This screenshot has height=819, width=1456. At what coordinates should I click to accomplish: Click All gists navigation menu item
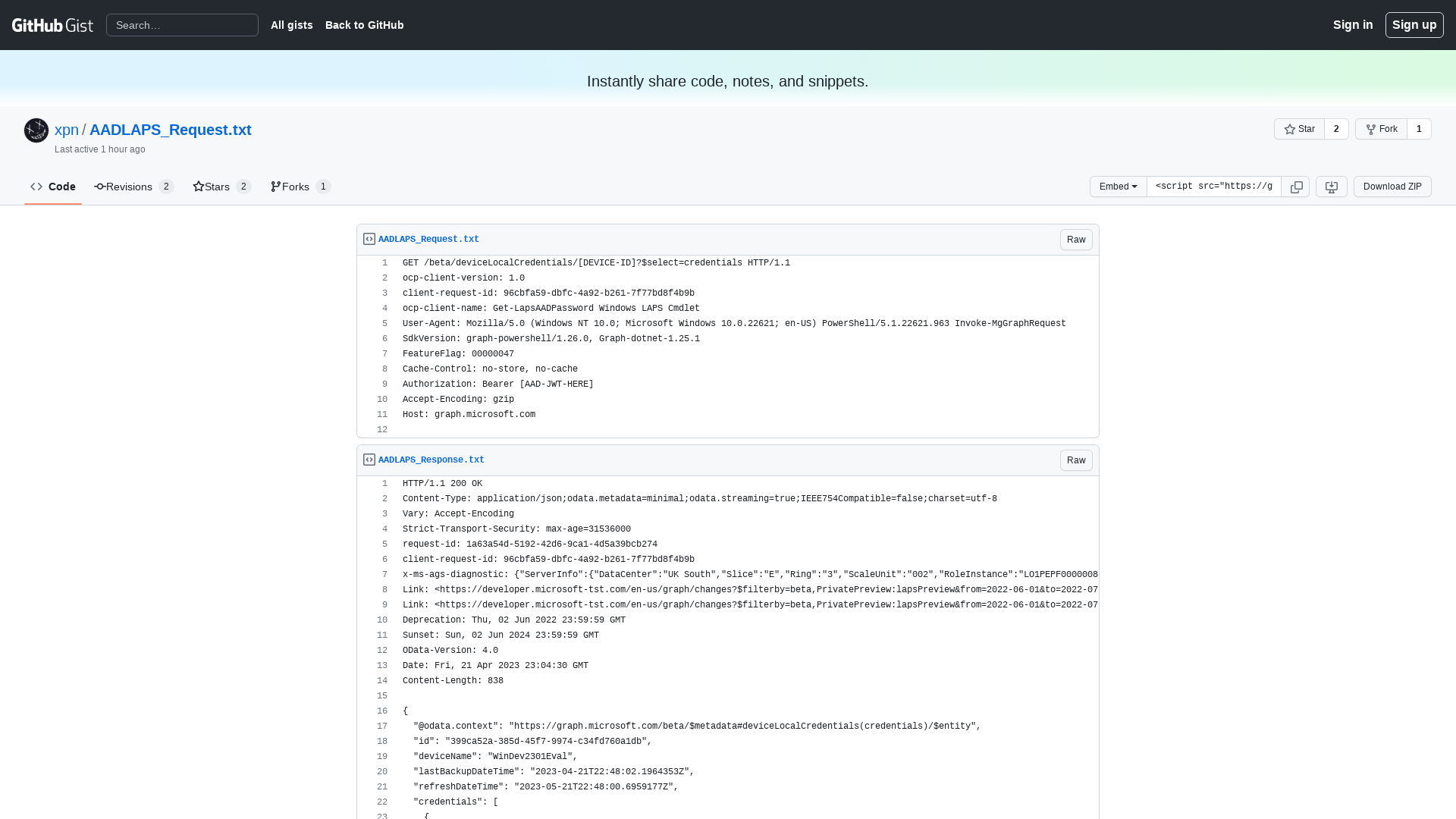tap(291, 25)
